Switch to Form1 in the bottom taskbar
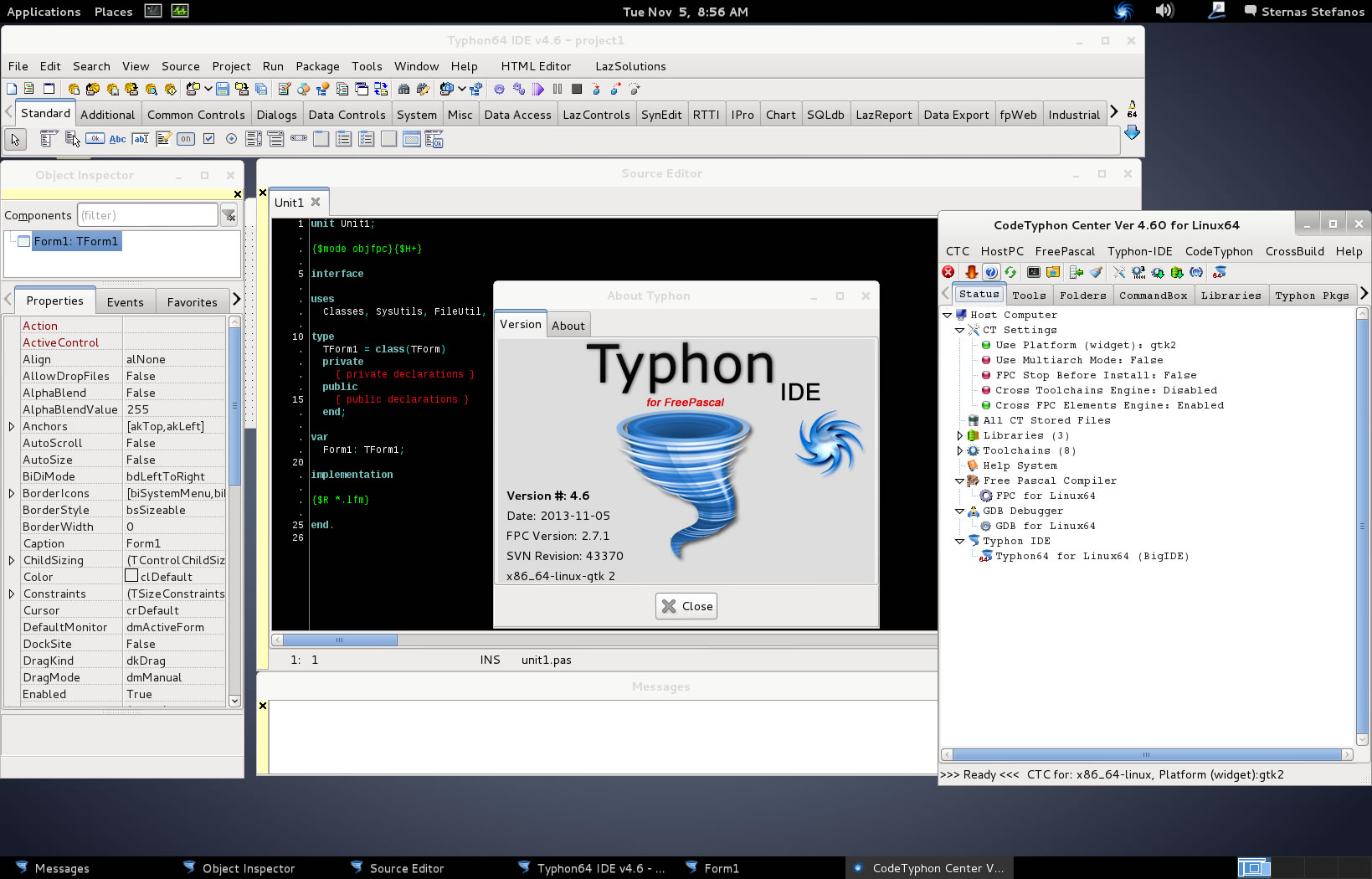 click(721, 868)
